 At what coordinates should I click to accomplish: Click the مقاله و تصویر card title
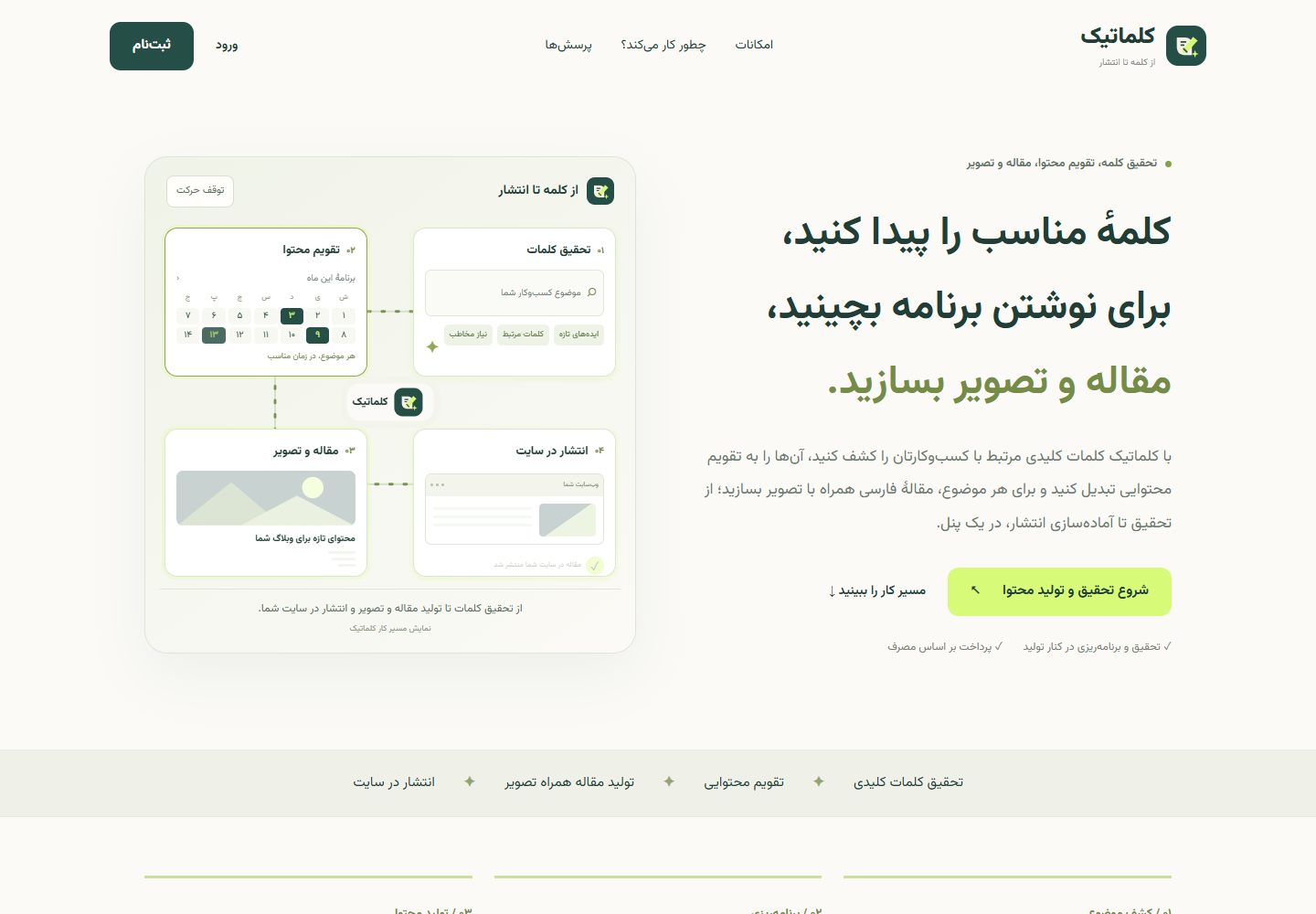306,451
